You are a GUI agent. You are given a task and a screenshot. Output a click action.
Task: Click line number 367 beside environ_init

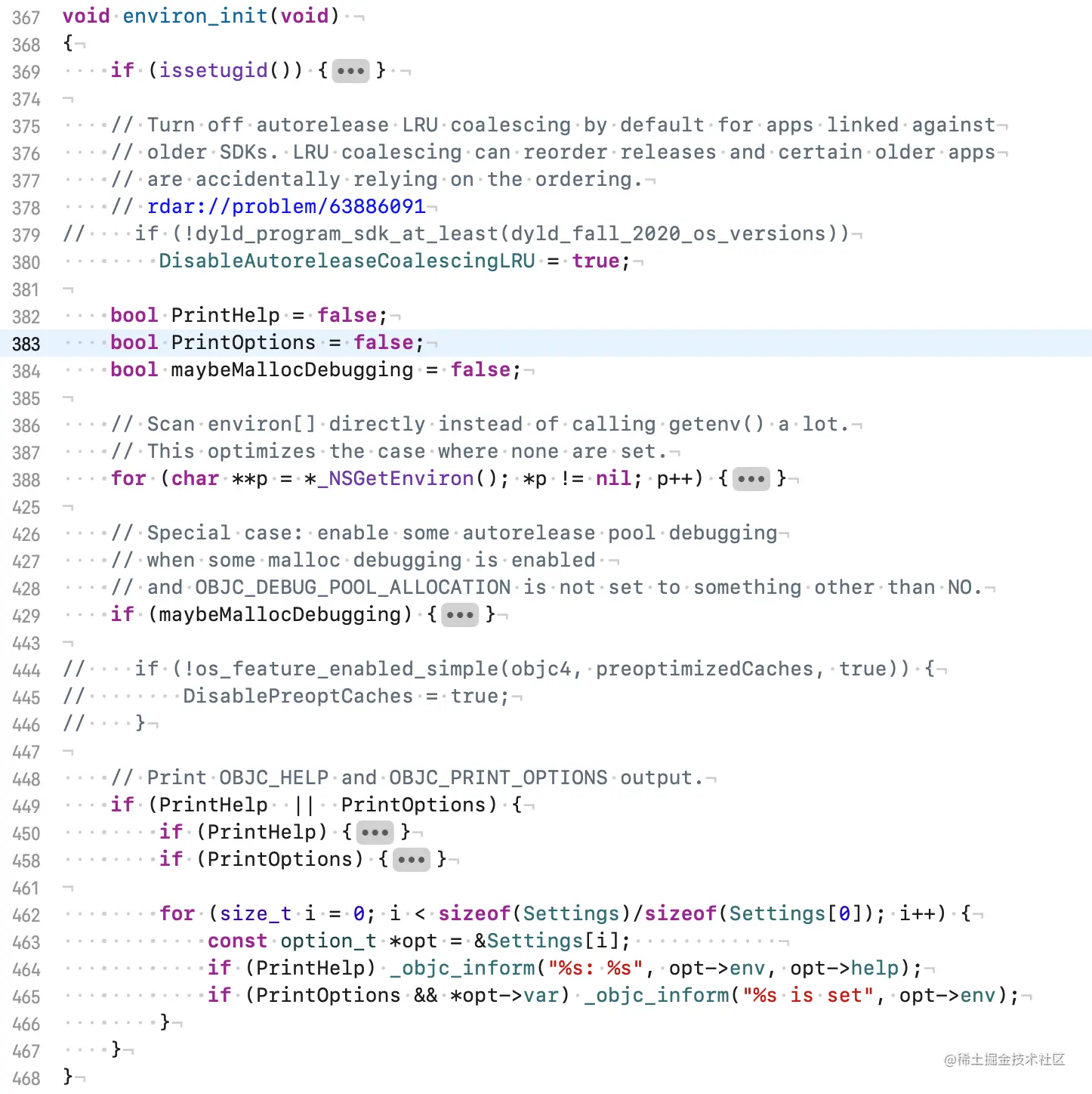(26, 16)
